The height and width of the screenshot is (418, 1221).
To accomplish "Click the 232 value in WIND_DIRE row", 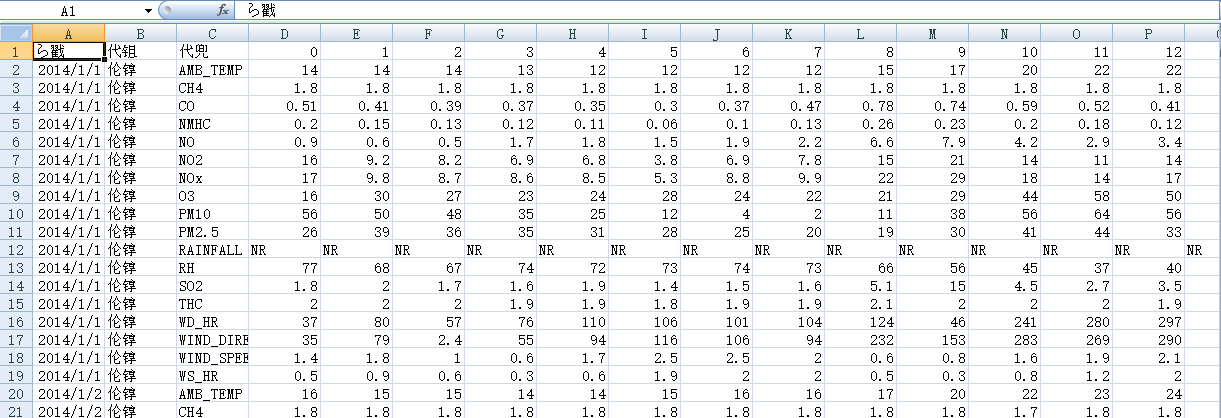I will tap(860, 340).
